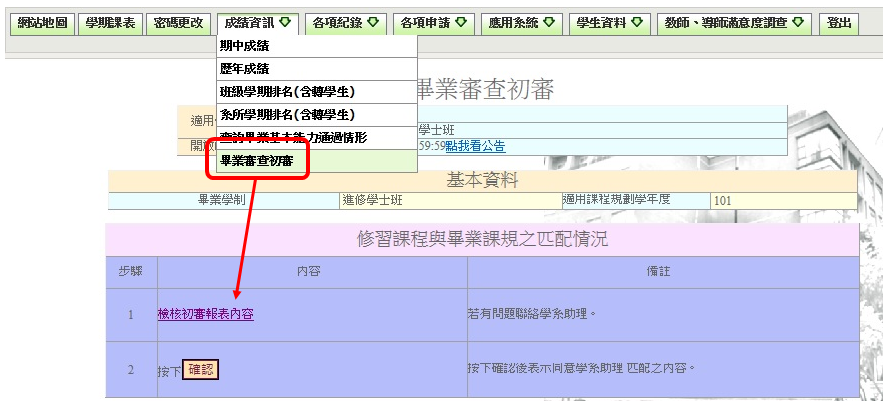Click the 基本資料 section header

tap(482, 181)
